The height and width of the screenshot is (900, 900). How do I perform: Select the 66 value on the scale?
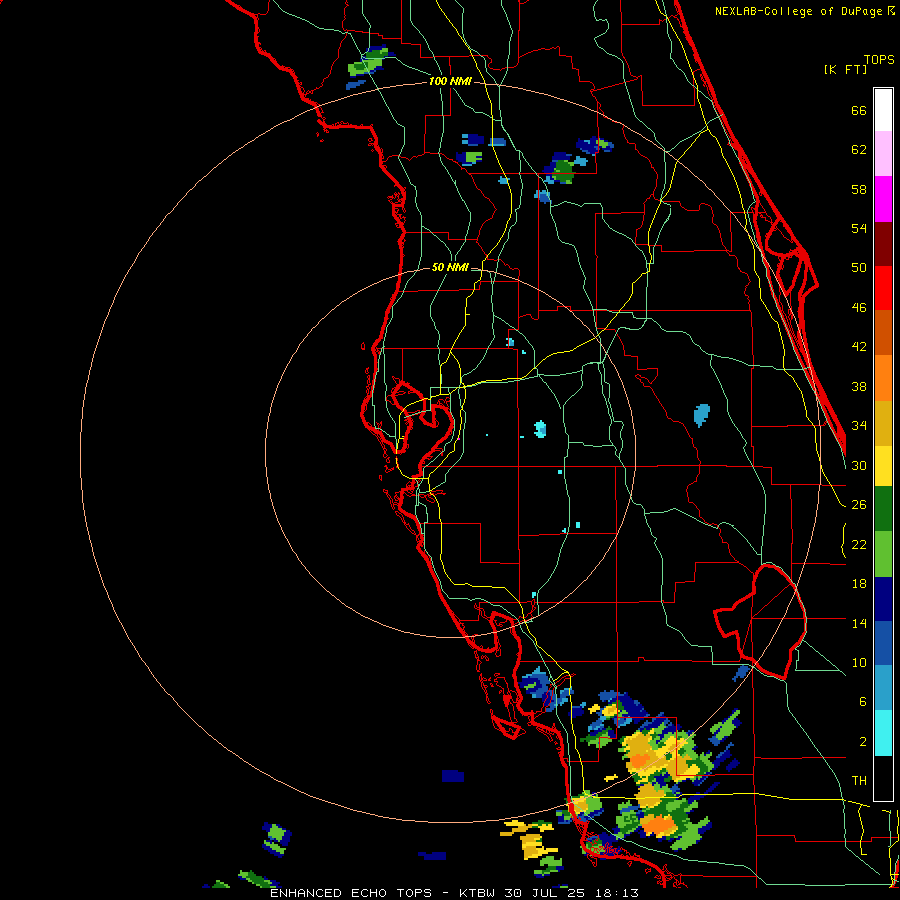859,110
